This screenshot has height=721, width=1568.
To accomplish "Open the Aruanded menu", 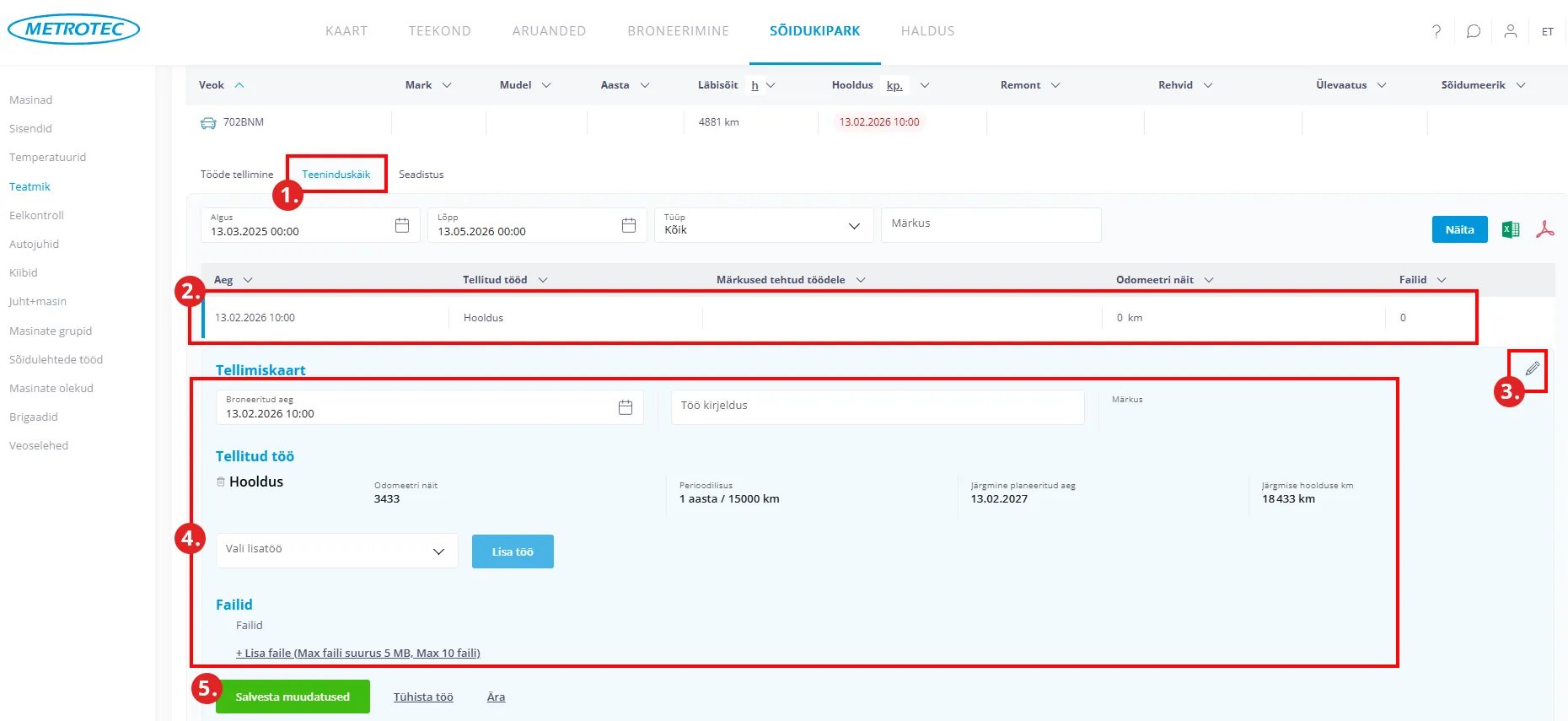I will (549, 31).
